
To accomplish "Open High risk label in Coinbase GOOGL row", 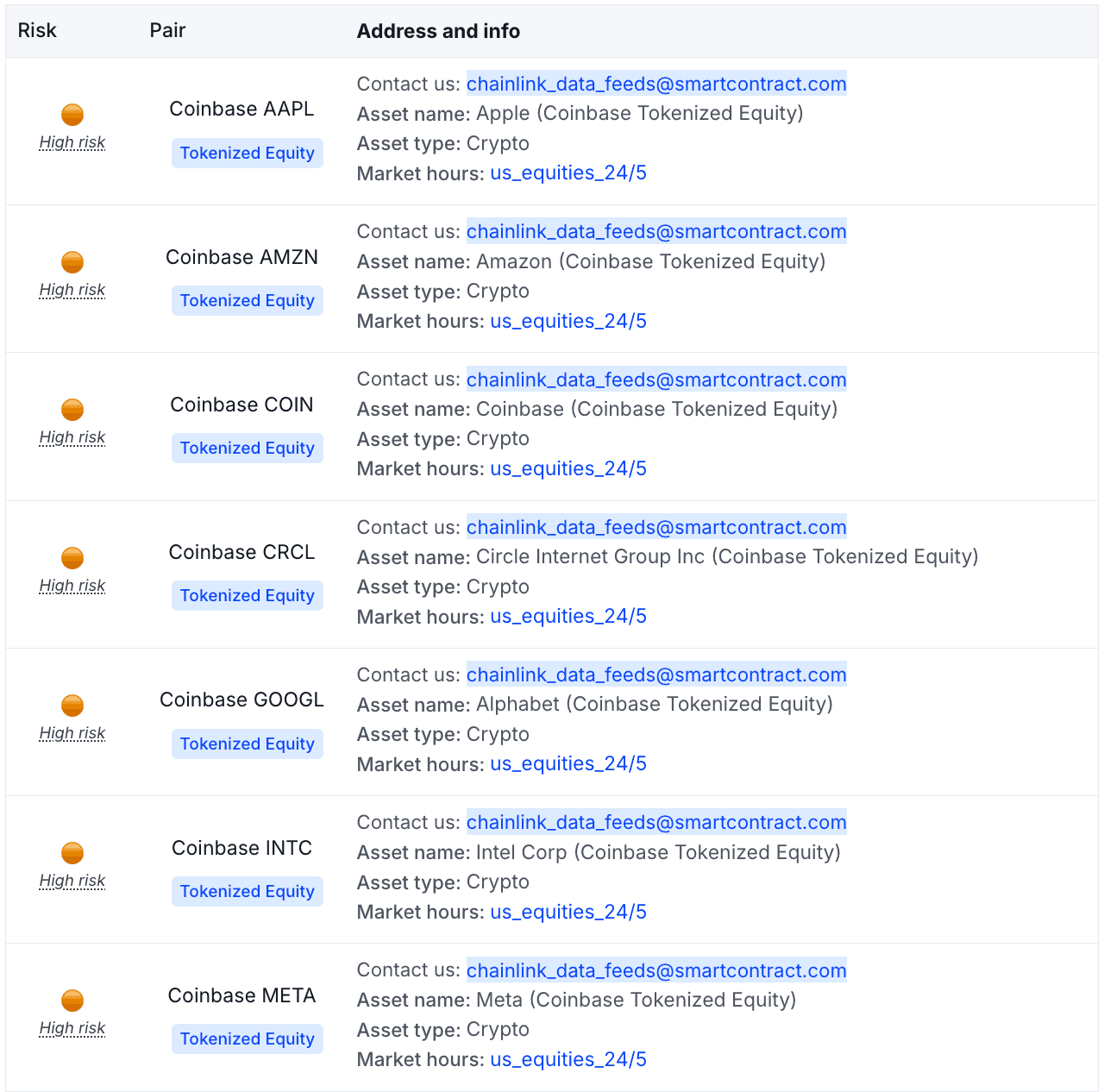I will [x=72, y=733].
